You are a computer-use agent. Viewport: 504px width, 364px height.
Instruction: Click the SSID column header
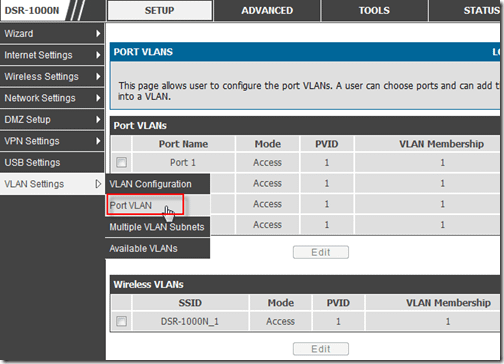point(190,303)
